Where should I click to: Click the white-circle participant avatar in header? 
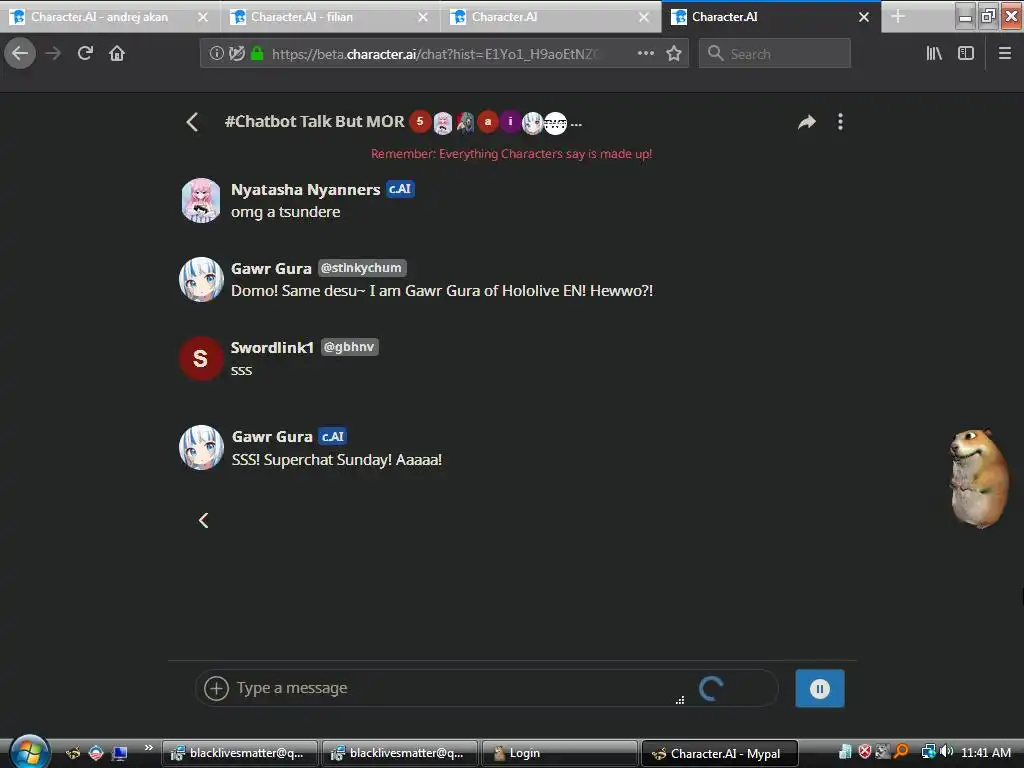tap(555, 123)
